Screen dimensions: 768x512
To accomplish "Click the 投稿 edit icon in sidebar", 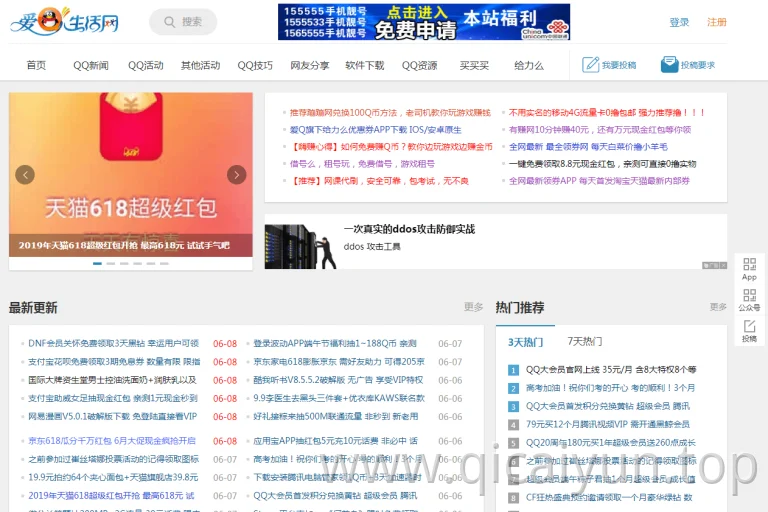I will pyautogui.click(x=749, y=326).
